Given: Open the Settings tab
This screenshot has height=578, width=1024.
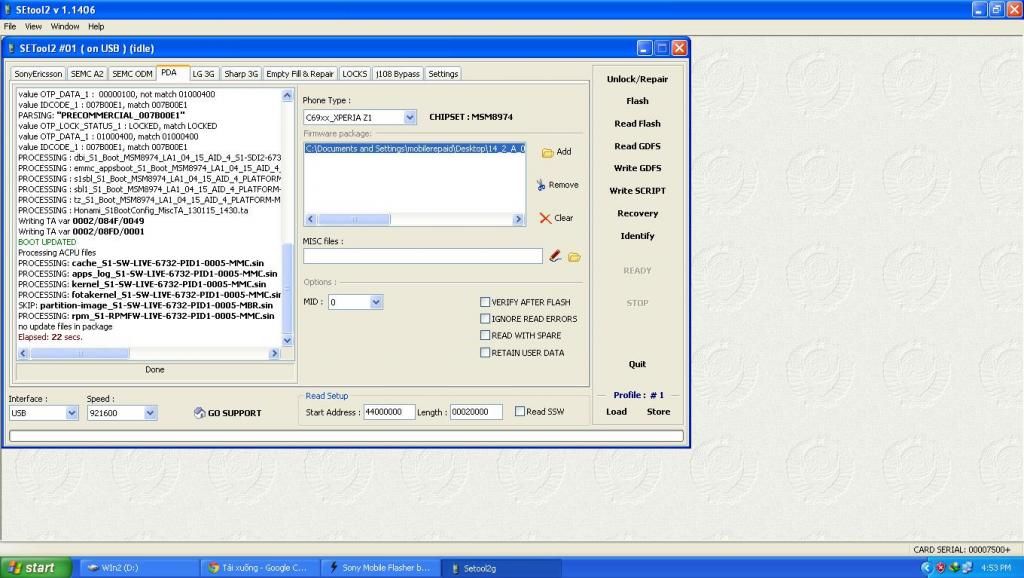Looking at the screenshot, I should tap(443, 74).
